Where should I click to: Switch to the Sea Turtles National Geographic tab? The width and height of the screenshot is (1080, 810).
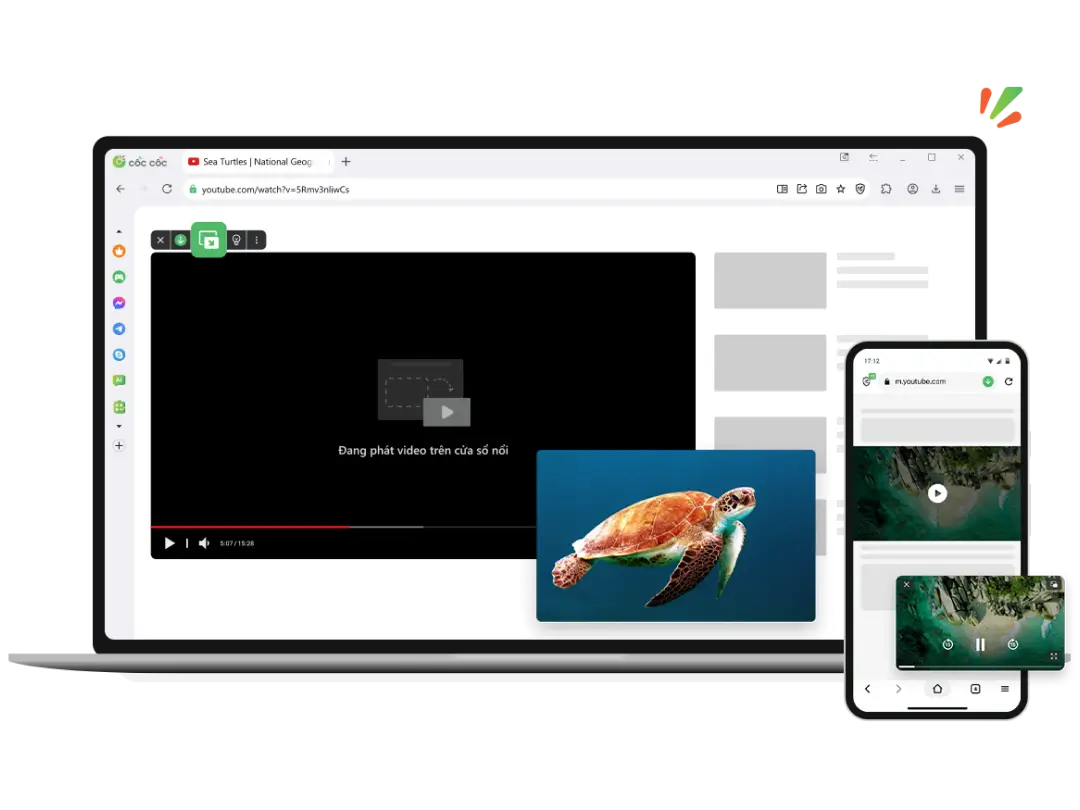point(255,161)
